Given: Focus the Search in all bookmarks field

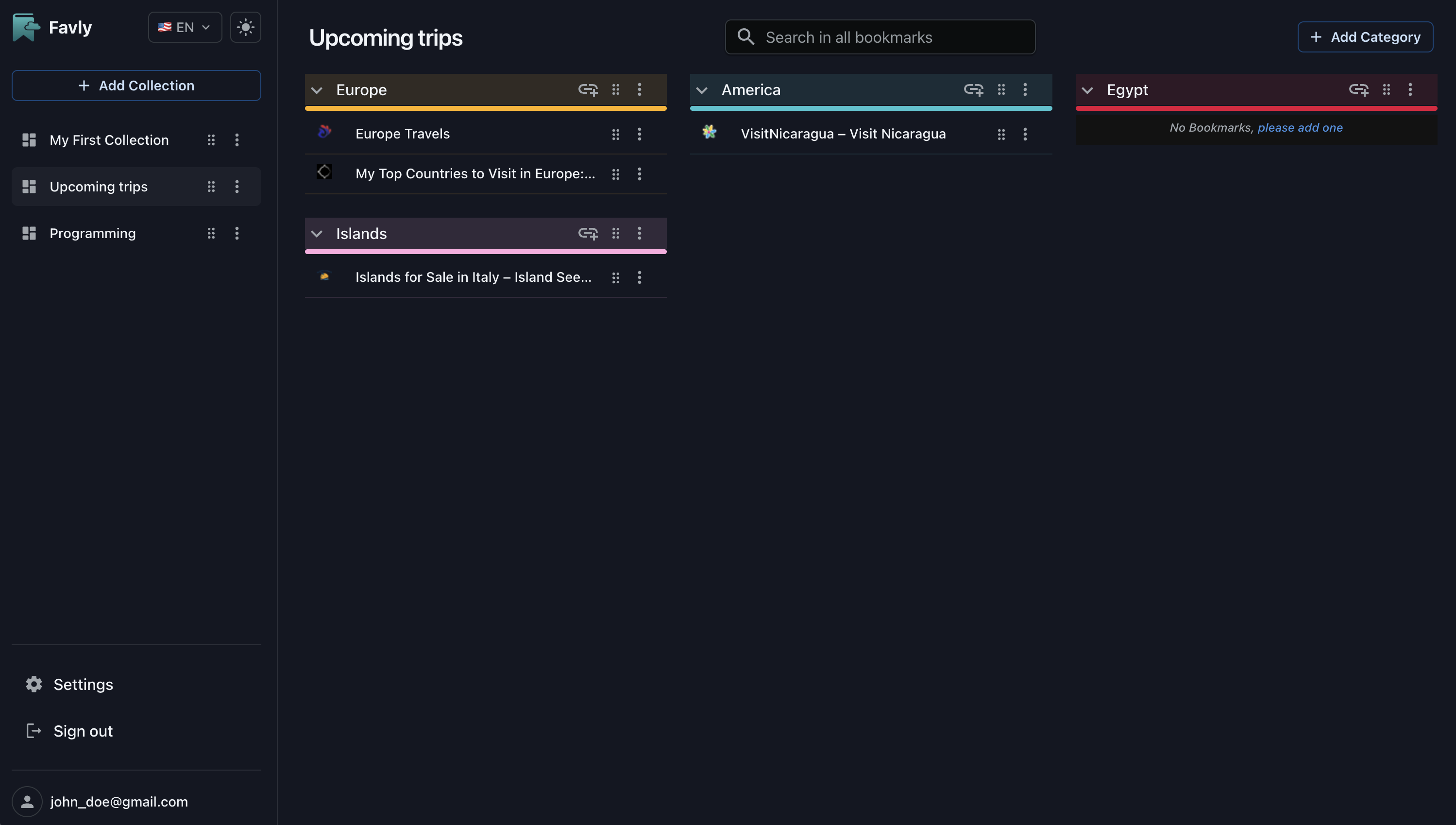Looking at the screenshot, I should (x=880, y=37).
